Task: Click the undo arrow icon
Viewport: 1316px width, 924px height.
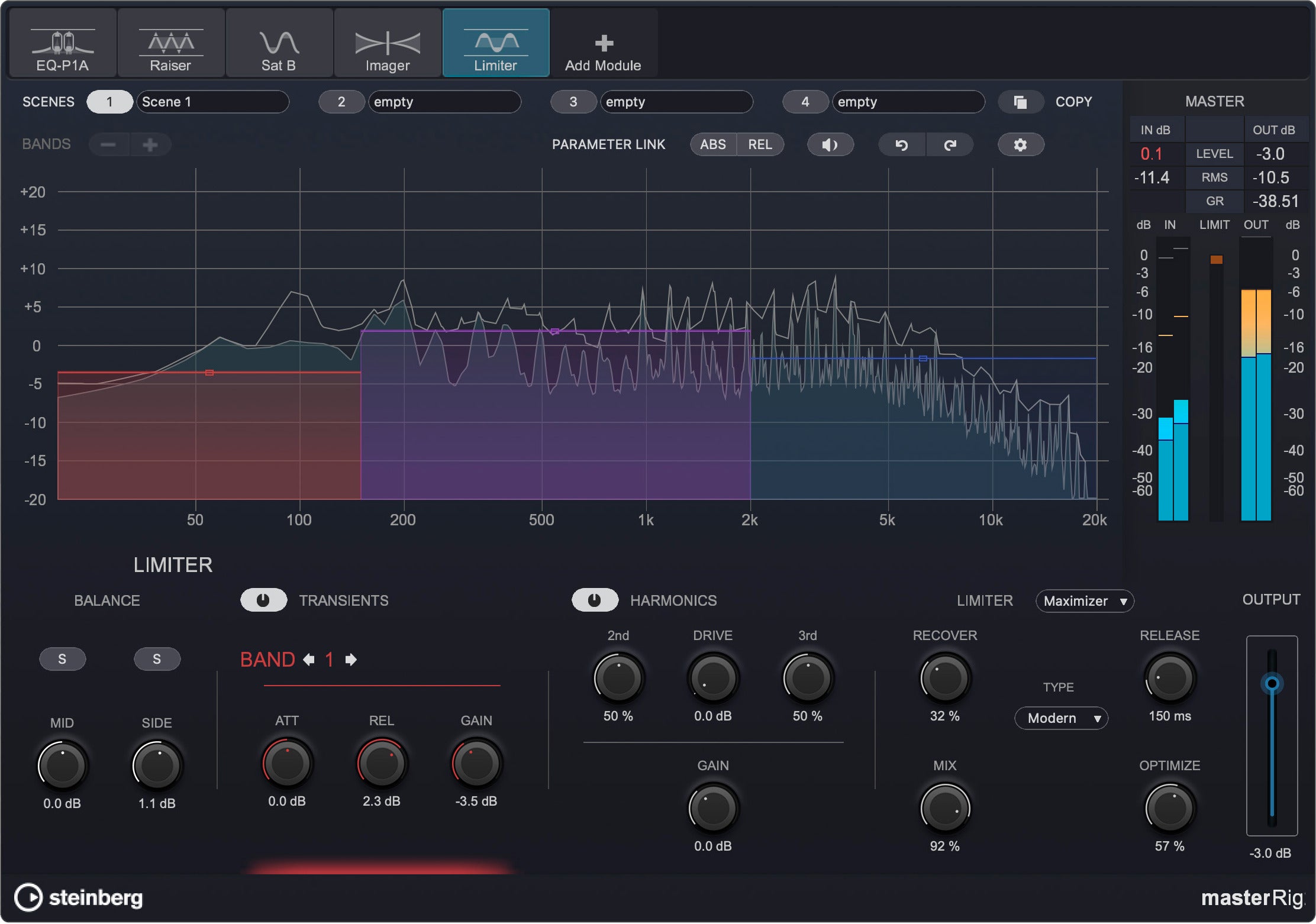Action: [x=902, y=144]
